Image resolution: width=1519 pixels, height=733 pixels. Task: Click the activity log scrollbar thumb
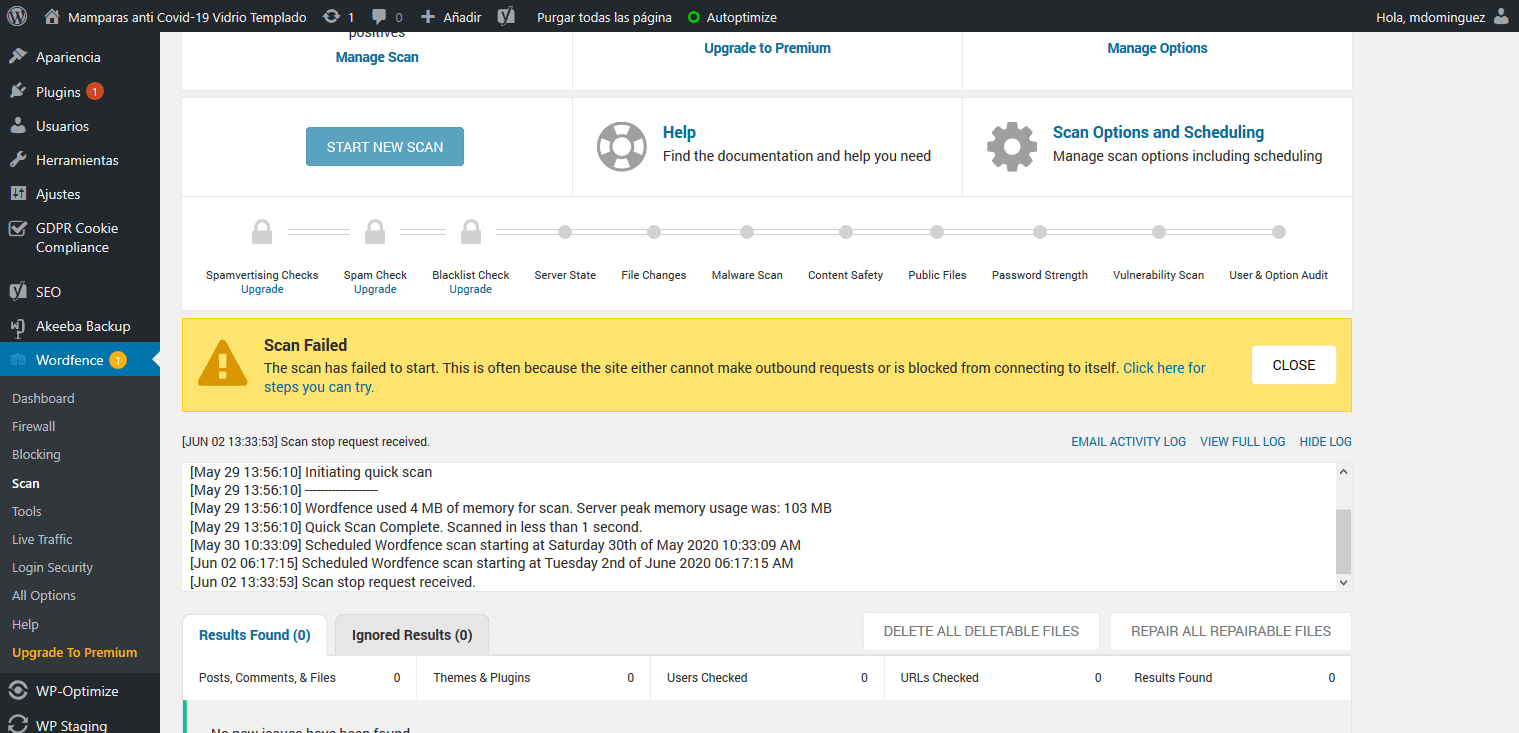point(1343,540)
